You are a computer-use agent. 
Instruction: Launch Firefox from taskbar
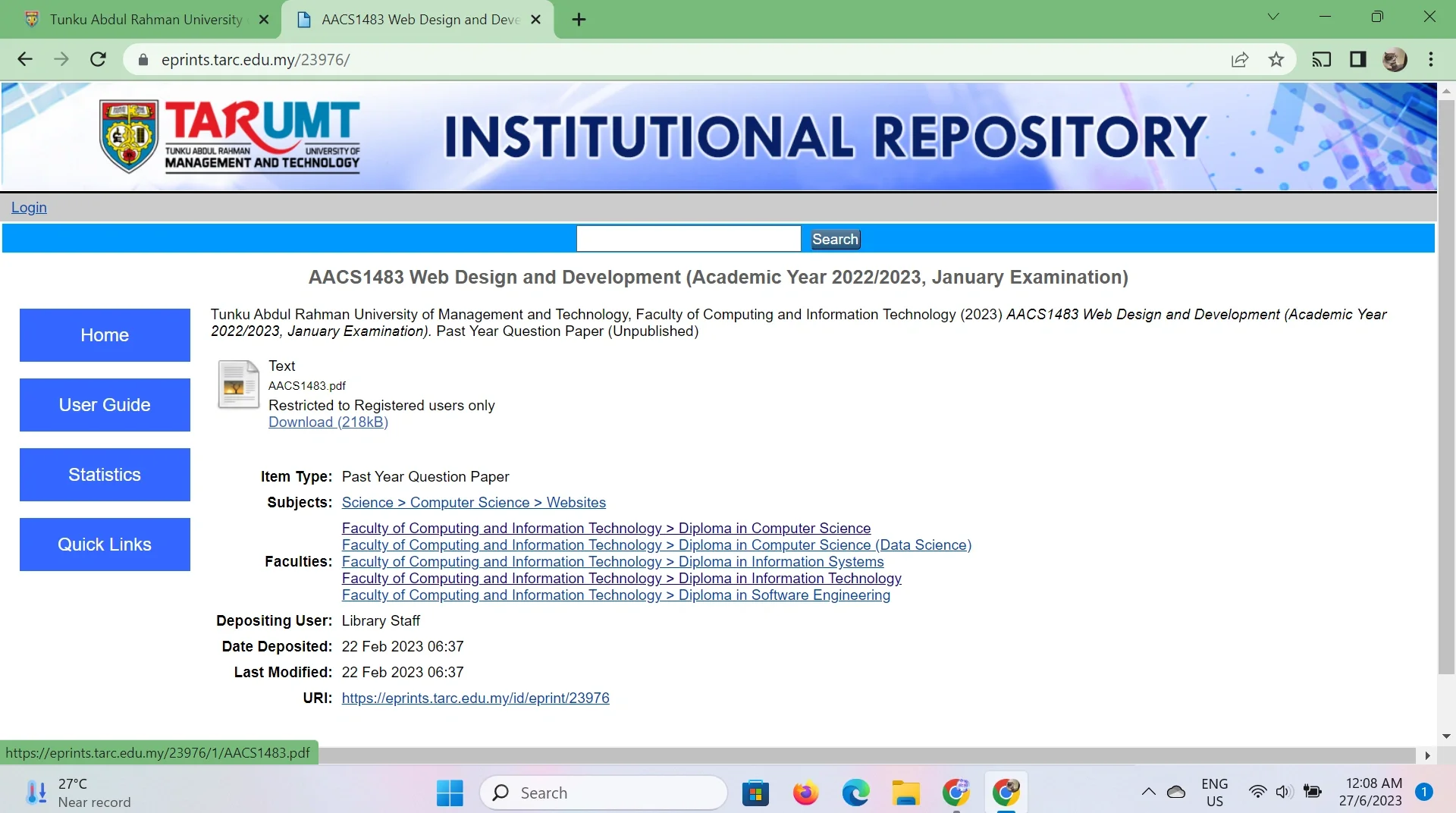point(805,793)
